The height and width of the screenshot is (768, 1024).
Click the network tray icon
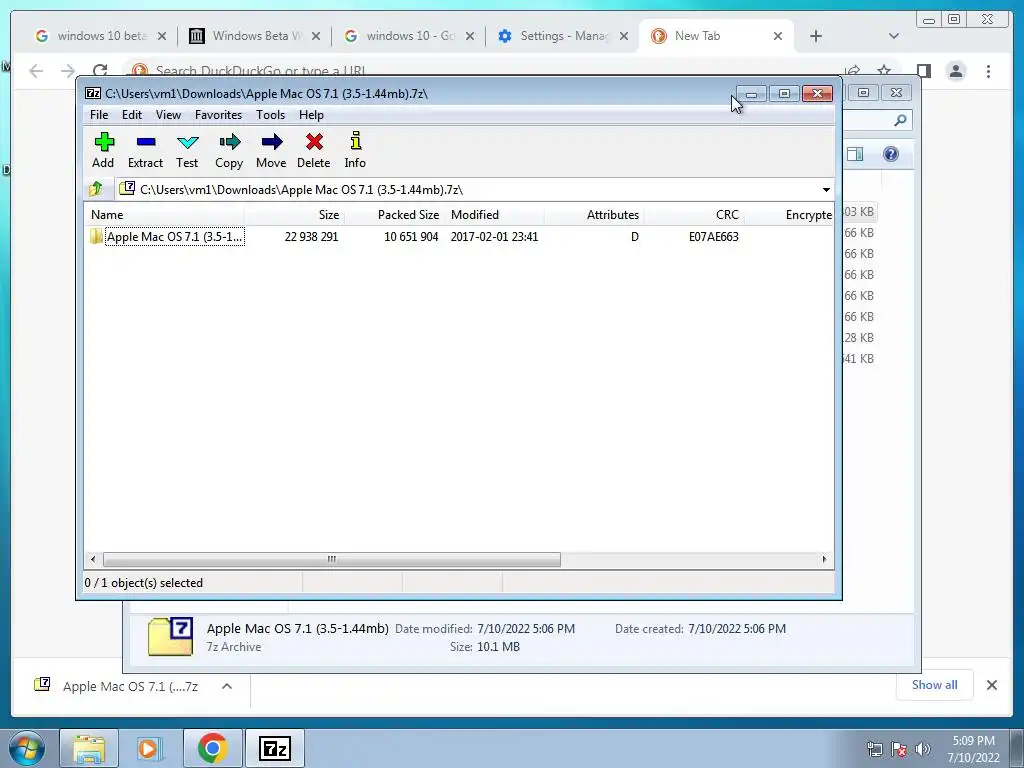(874, 749)
